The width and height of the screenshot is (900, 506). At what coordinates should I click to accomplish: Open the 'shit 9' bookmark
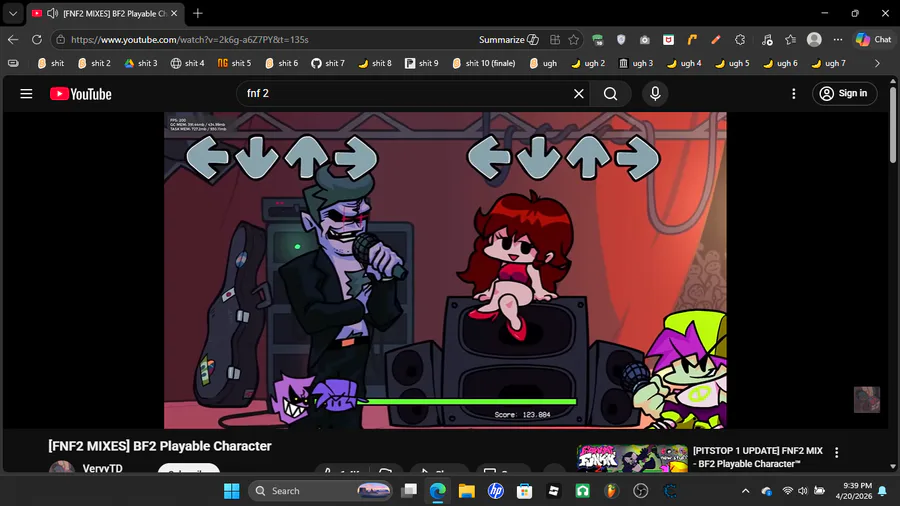(x=421, y=63)
